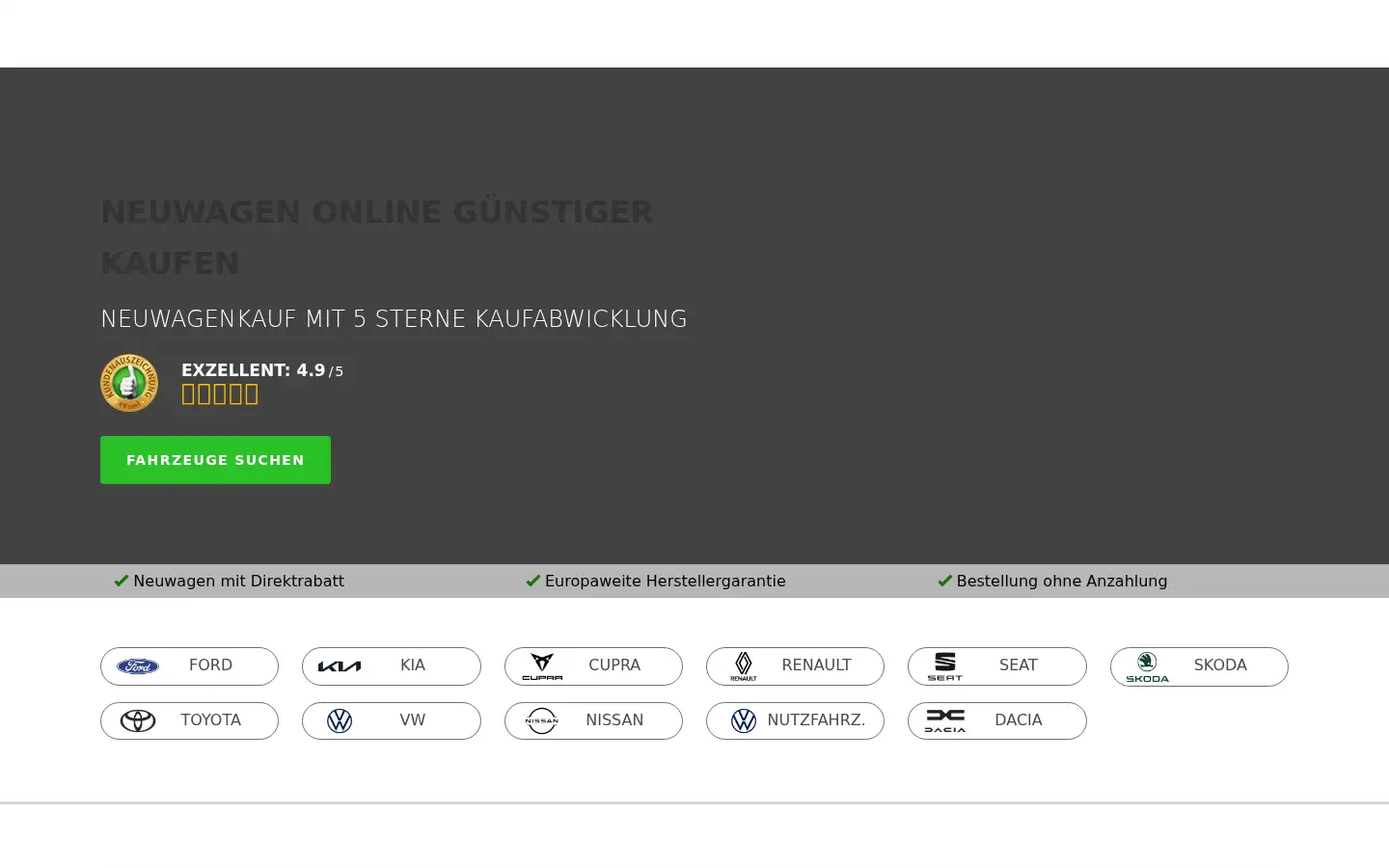Image resolution: width=1389 pixels, height=868 pixels.
Task: Click 'Neuwagen mit Direktrabatt' text
Action: pos(238,581)
